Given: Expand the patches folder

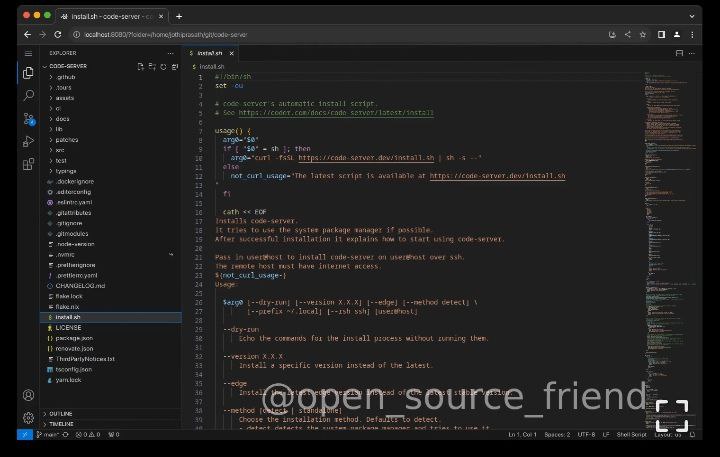Looking at the screenshot, I should (111, 140).
